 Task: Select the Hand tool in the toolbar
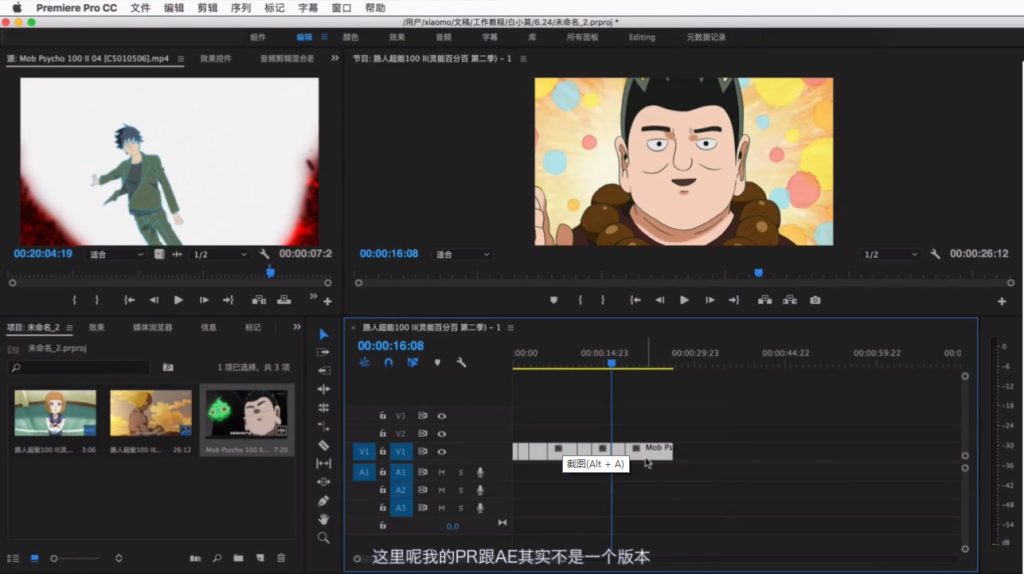(323, 519)
